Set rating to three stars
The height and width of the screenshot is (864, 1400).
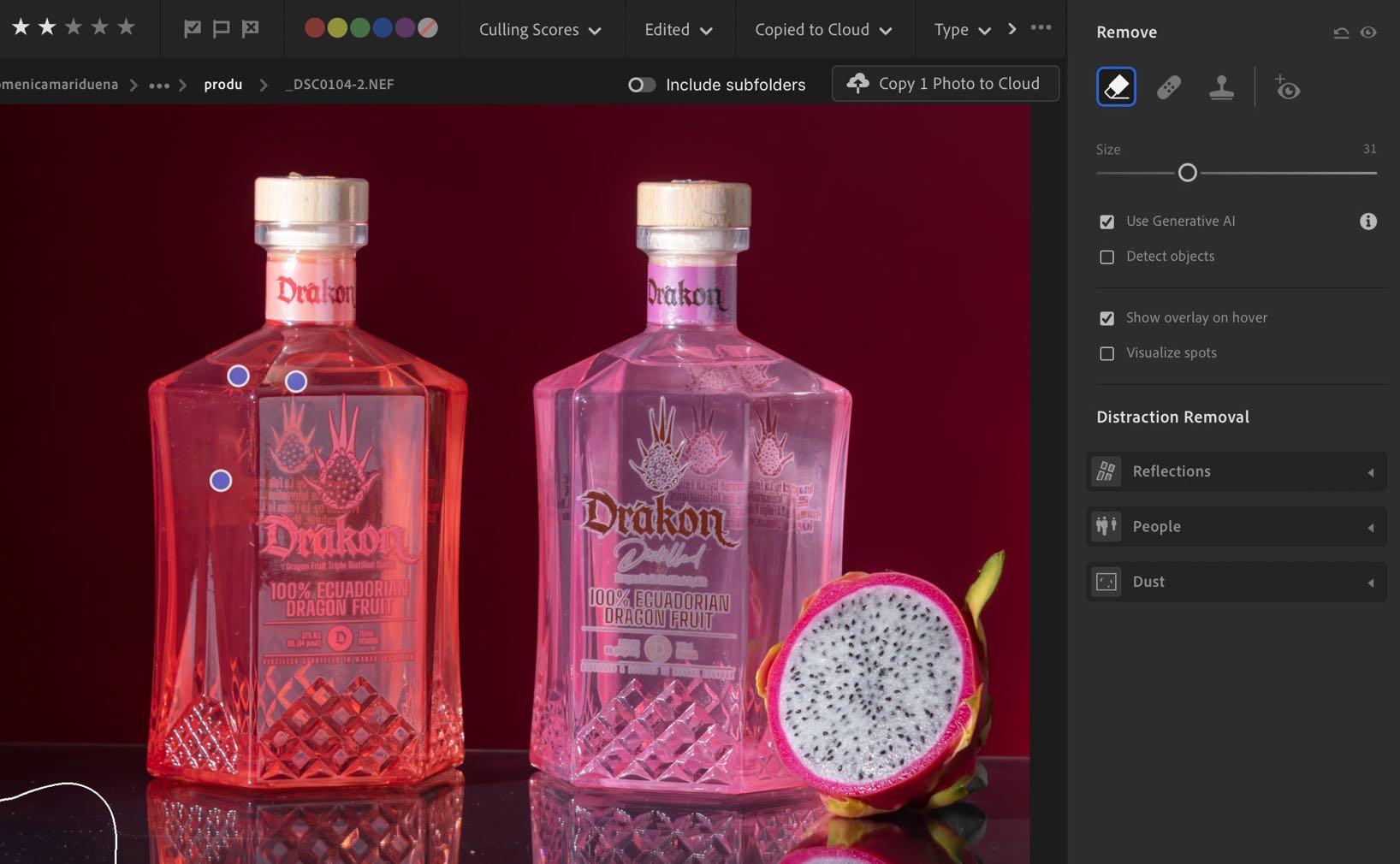[74, 27]
